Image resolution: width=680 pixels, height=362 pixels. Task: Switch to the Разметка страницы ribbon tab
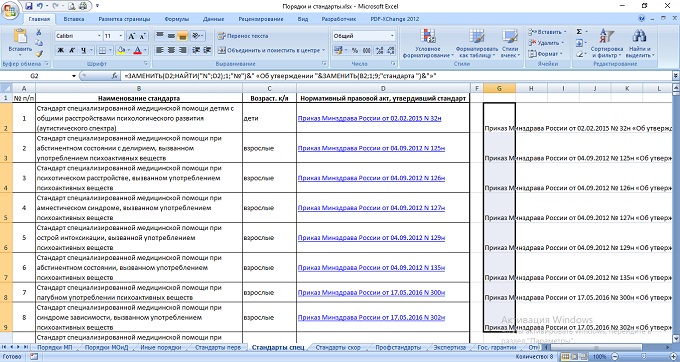[x=124, y=19]
